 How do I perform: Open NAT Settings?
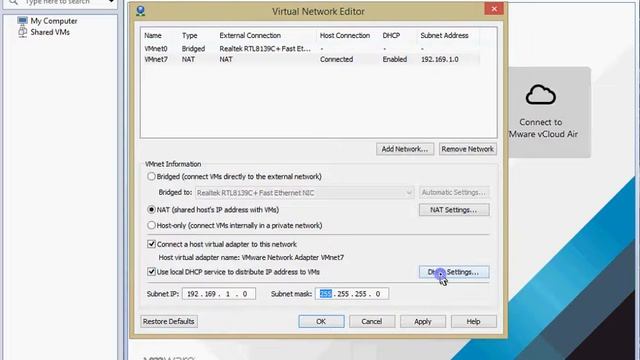pos(454,210)
